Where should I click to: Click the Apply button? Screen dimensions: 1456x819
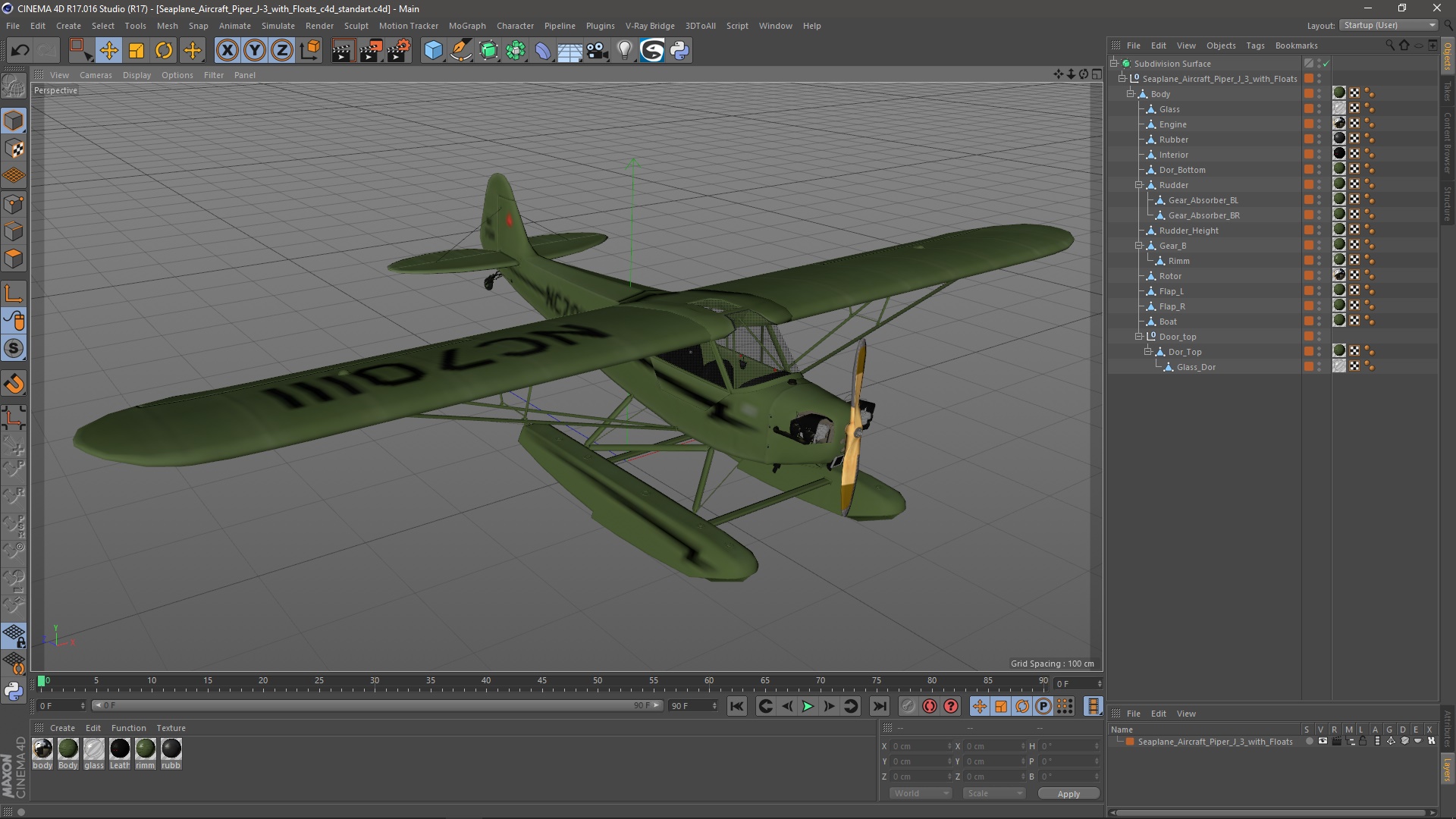1068,794
